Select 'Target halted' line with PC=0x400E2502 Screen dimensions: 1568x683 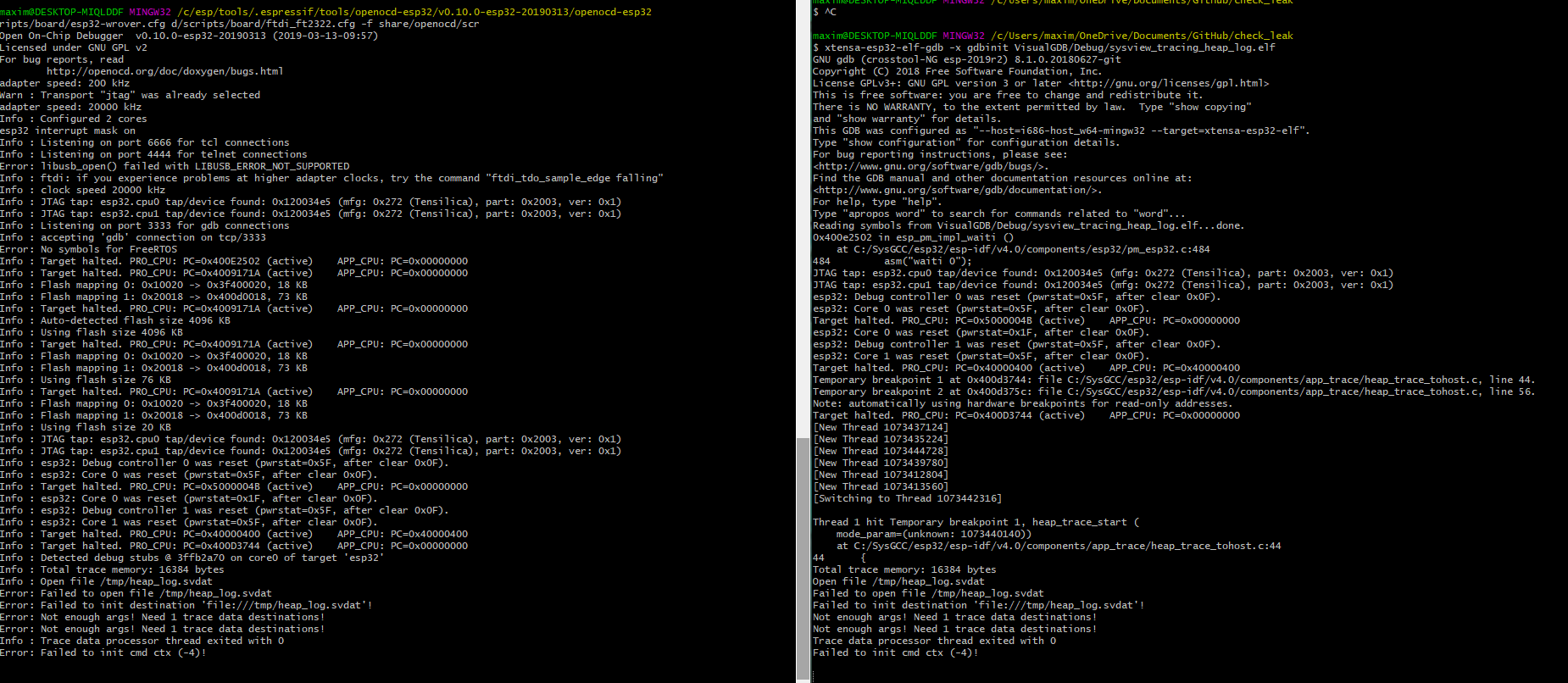pyautogui.click(x=234, y=261)
